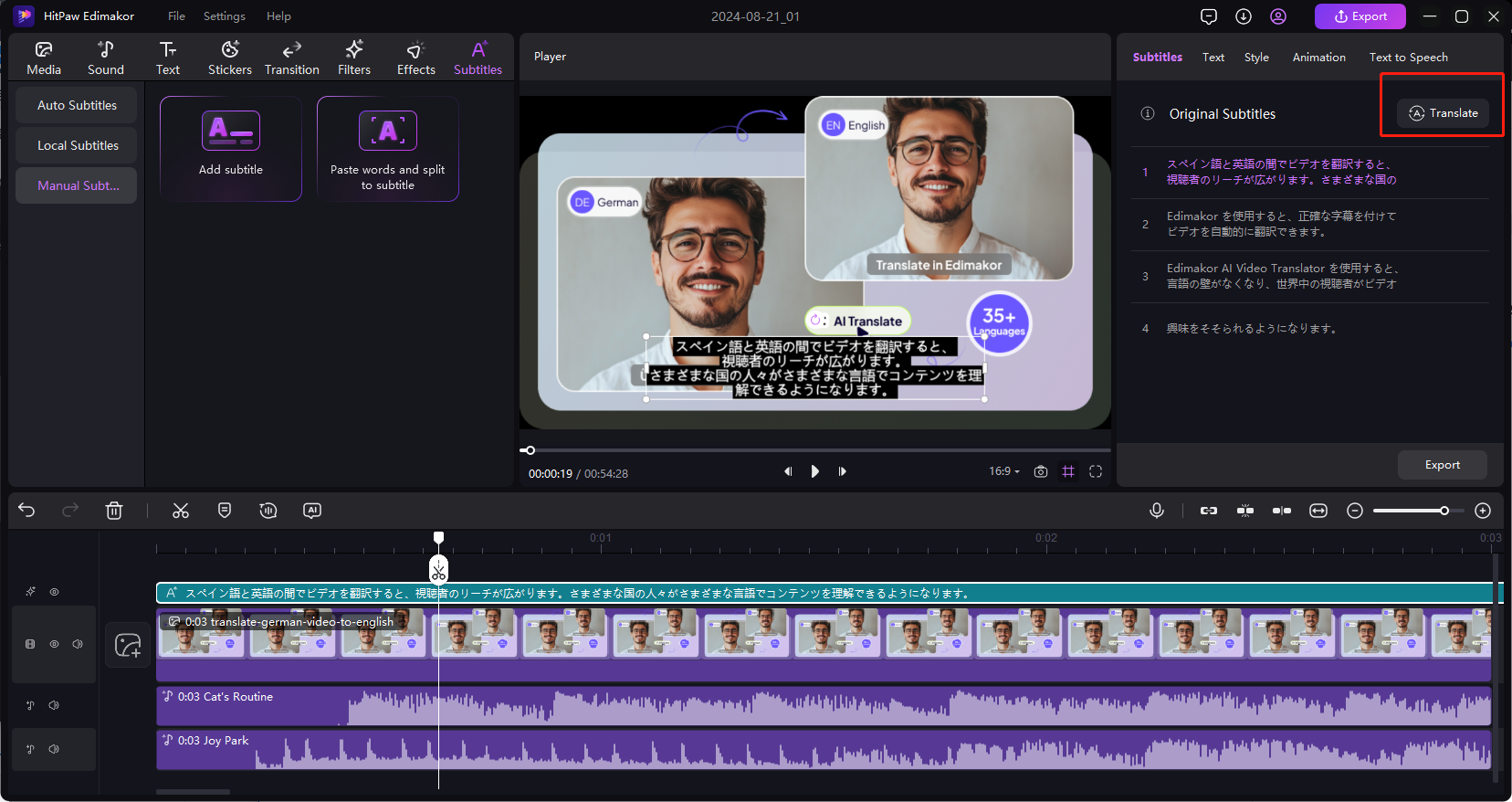This screenshot has height=802, width=1512.
Task: Open the Transition panel
Action: (x=292, y=58)
